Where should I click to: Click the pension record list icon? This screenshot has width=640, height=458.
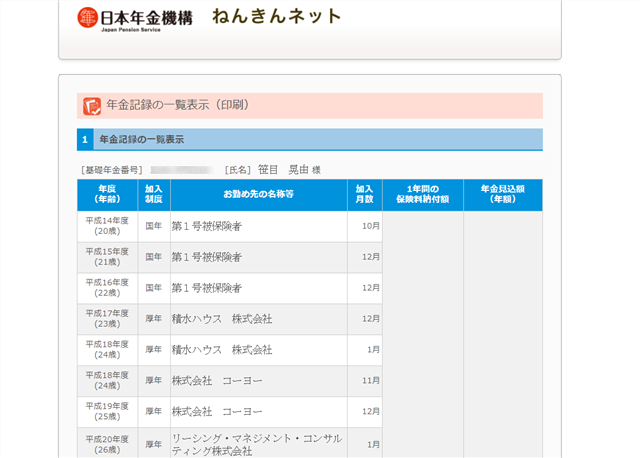[x=92, y=106]
